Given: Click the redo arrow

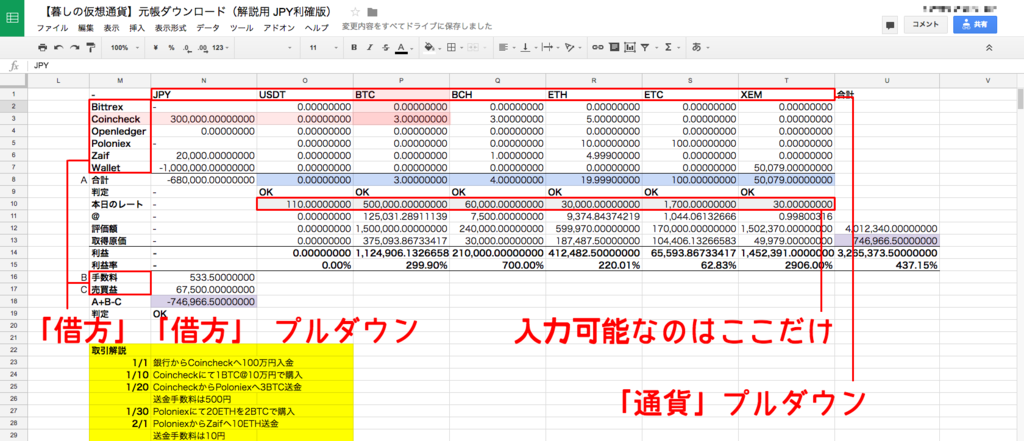Looking at the screenshot, I should click(x=74, y=48).
